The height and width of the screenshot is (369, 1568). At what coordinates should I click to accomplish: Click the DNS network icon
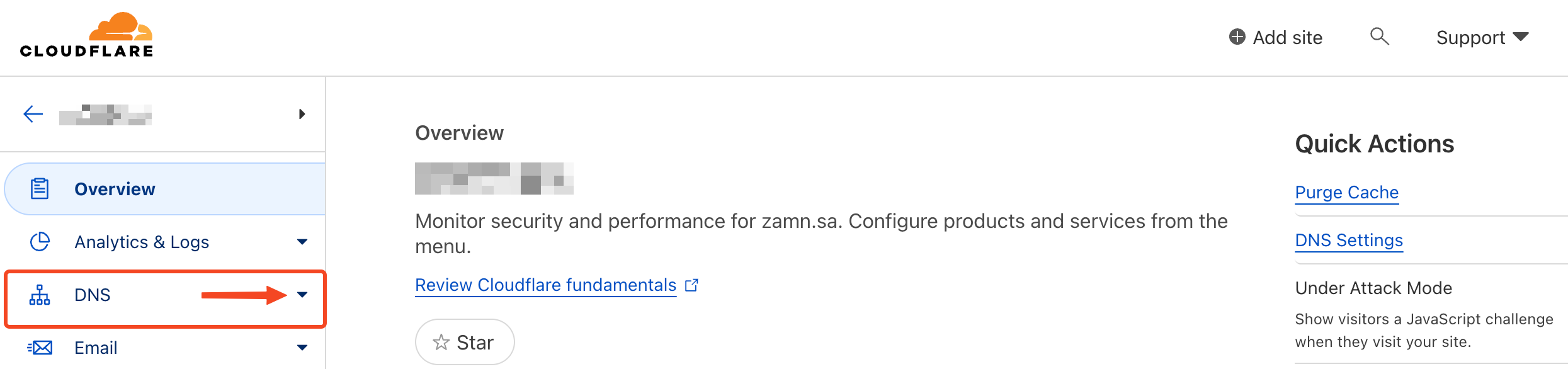[40, 295]
